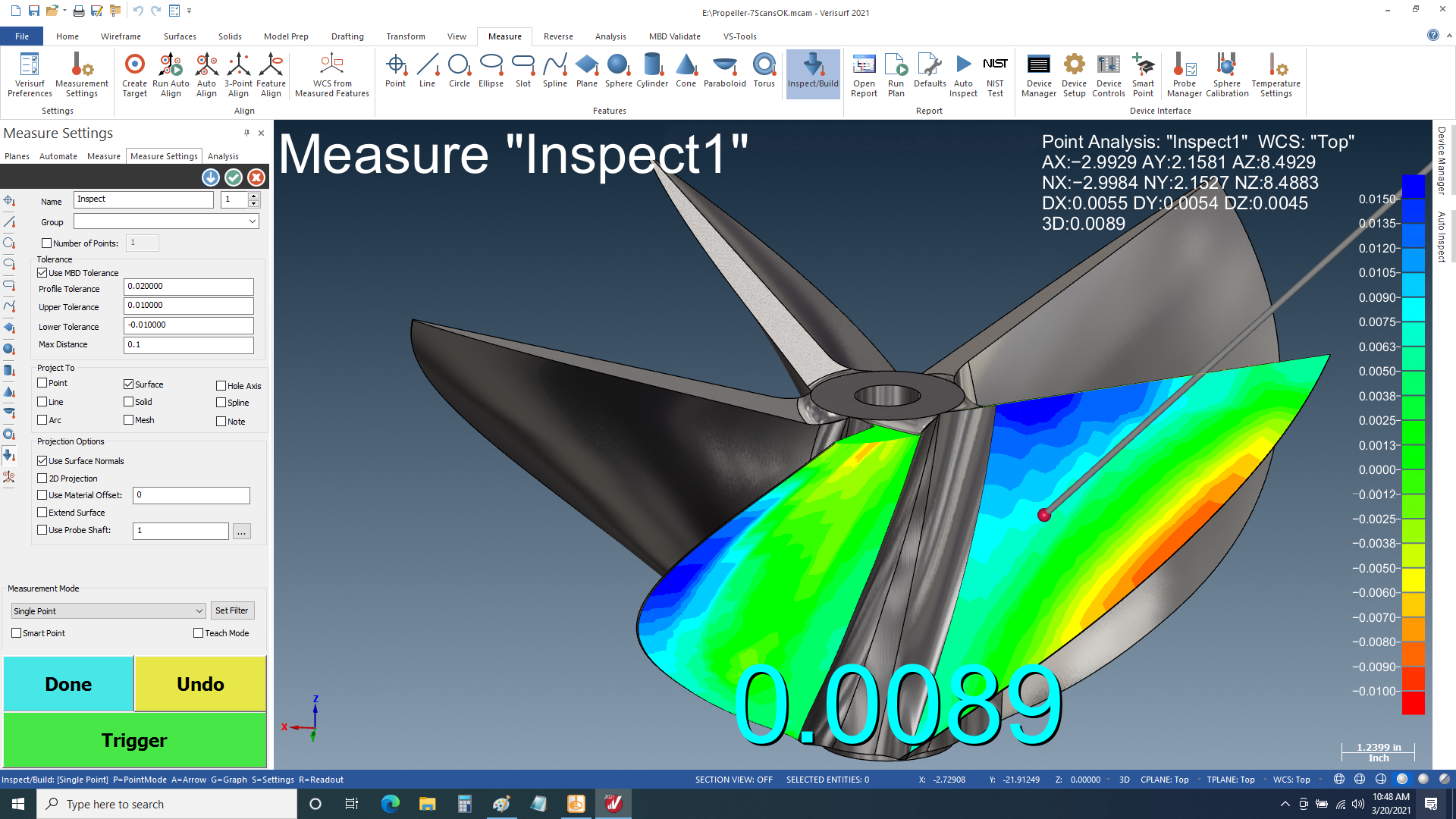Click the red swatch on color scale

pyautogui.click(x=1413, y=703)
